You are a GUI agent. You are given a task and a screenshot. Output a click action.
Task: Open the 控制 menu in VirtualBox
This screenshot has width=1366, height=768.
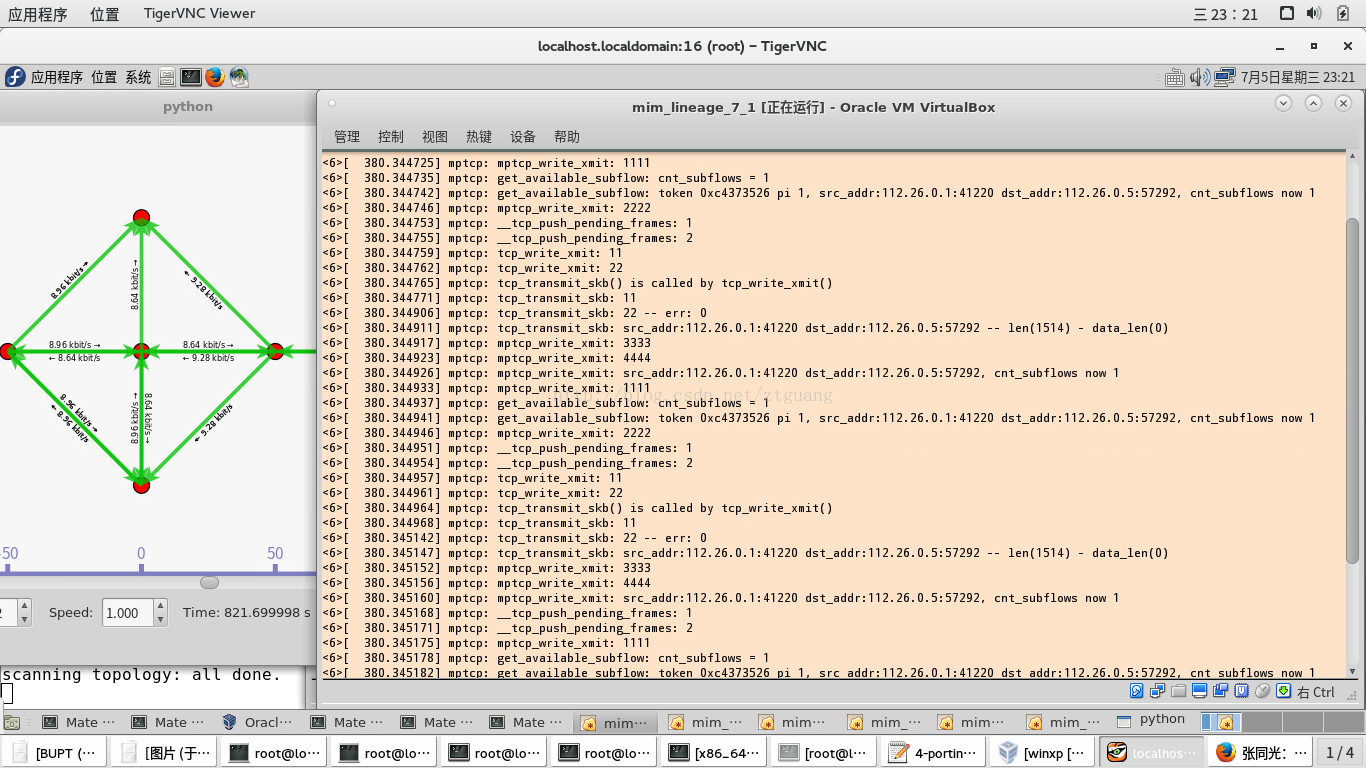(x=391, y=137)
